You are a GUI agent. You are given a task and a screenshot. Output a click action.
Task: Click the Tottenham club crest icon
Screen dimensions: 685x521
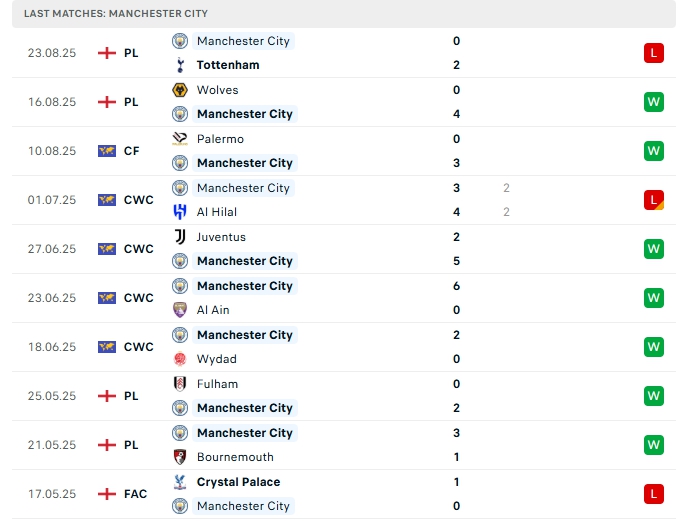pos(180,65)
